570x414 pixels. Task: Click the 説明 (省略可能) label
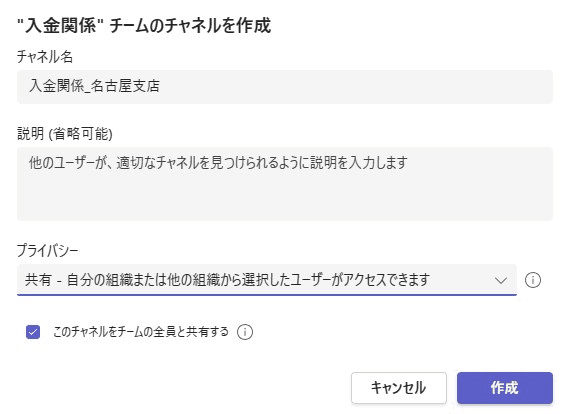click(x=65, y=134)
